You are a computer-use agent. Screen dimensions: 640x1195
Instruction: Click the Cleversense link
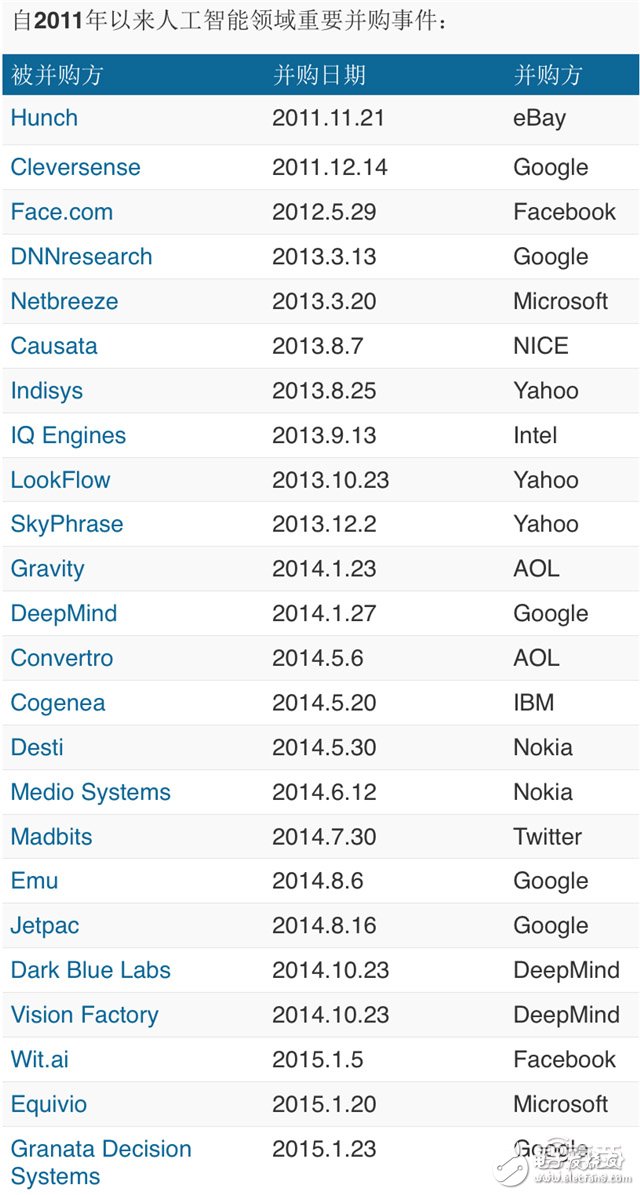point(75,167)
